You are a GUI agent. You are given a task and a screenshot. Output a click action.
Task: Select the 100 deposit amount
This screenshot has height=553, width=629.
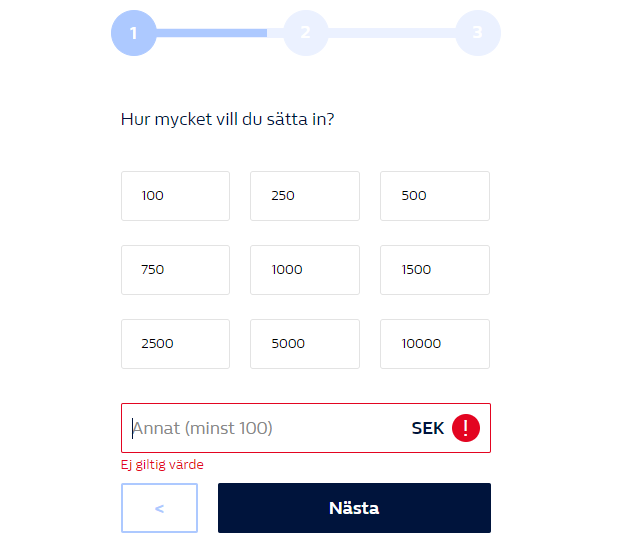175,196
